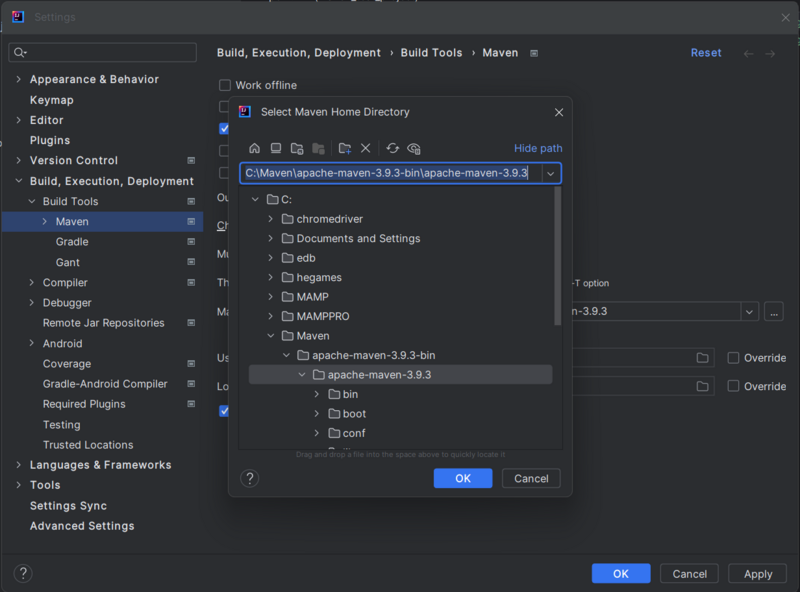Click the file tree vertical scrollbar
800x592 pixels.
coord(558,256)
